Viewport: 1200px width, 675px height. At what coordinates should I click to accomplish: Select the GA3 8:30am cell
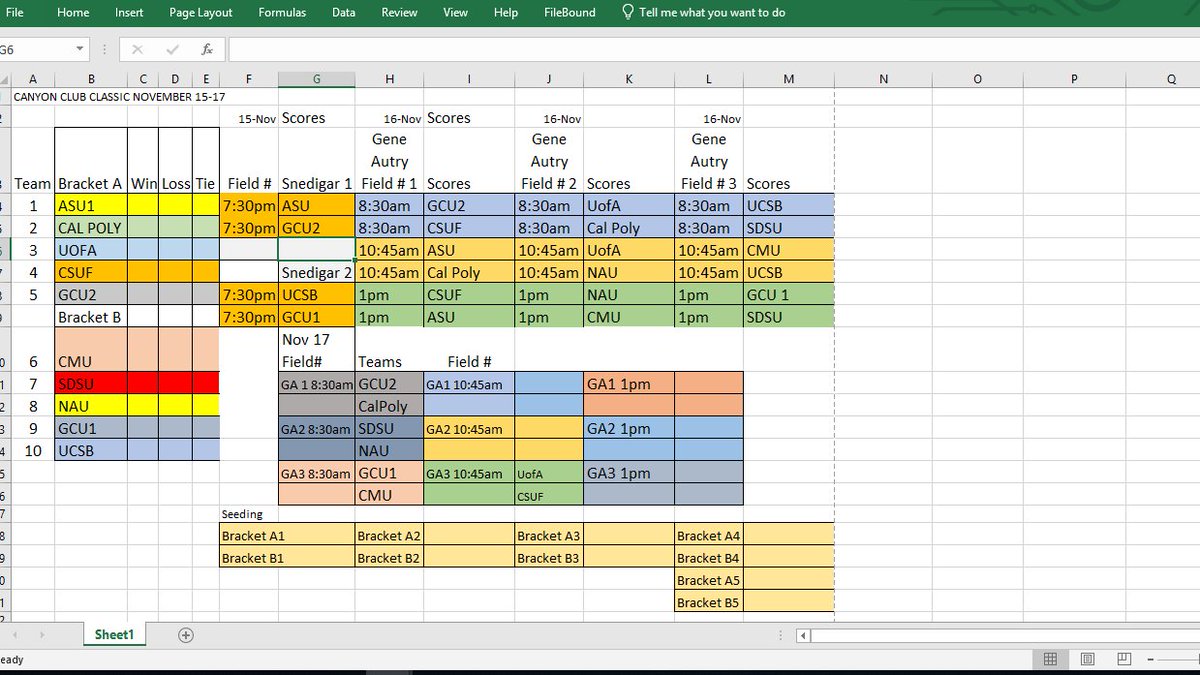coord(316,473)
